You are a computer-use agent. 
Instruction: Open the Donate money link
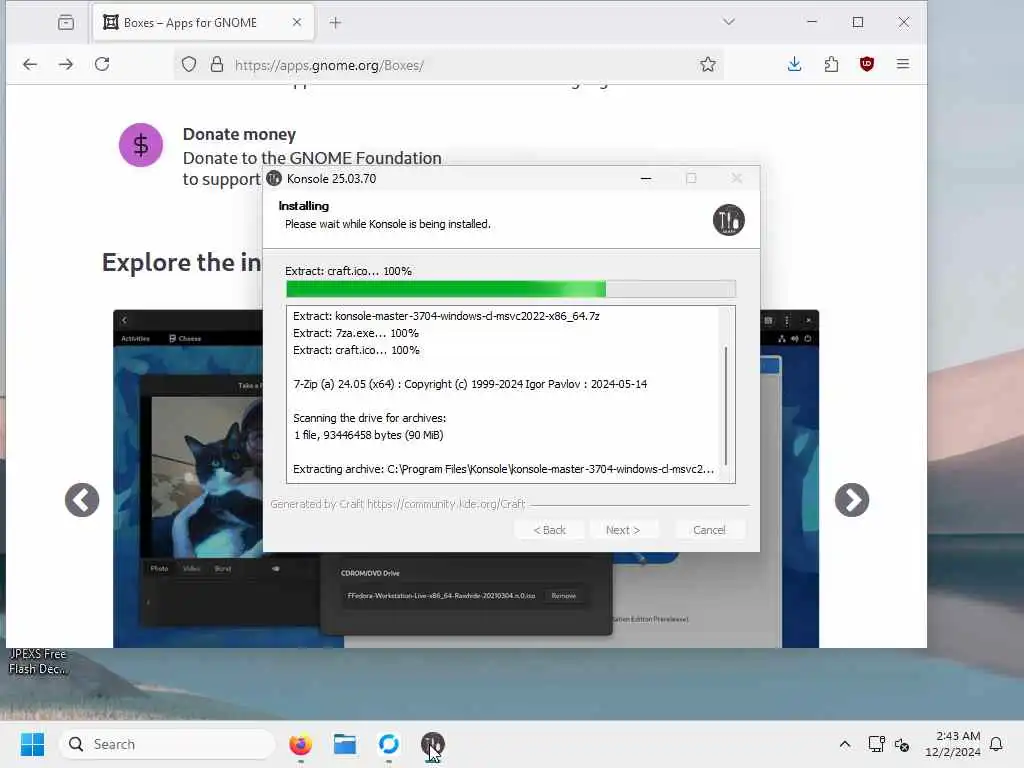coord(239,134)
